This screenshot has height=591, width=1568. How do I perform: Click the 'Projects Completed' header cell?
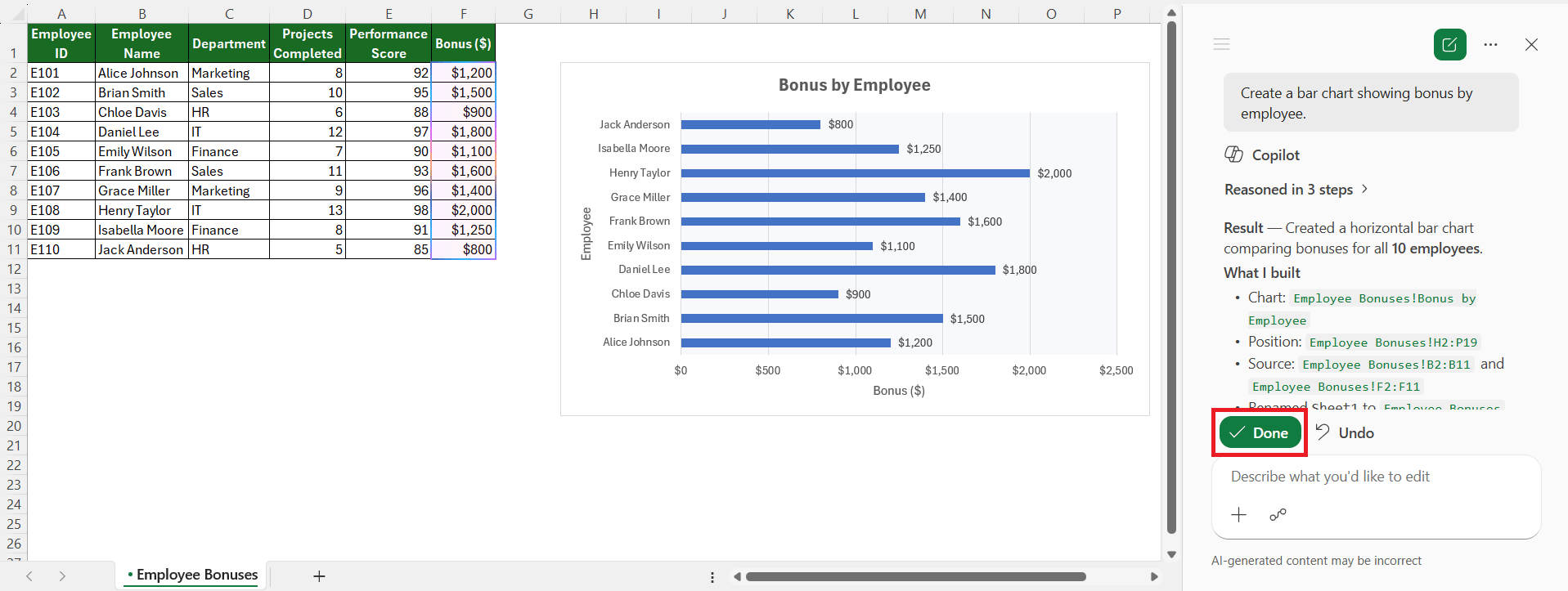pos(308,43)
